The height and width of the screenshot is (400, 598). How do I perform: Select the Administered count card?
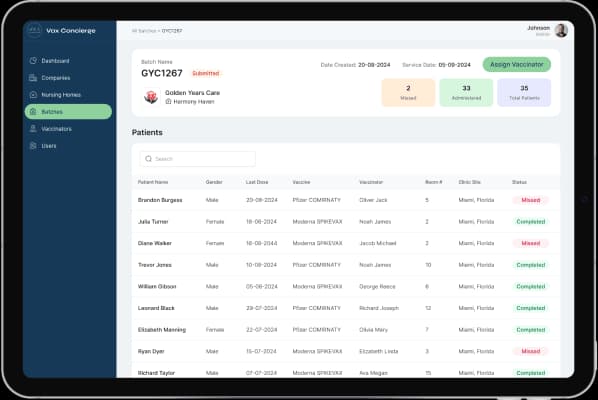click(466, 93)
